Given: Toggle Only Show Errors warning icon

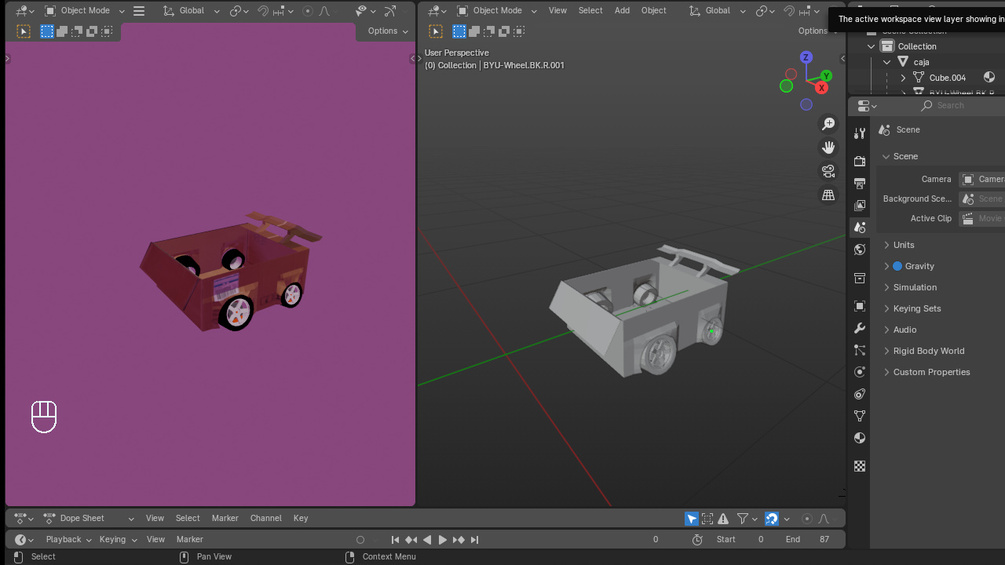Looking at the screenshot, I should click(x=723, y=518).
